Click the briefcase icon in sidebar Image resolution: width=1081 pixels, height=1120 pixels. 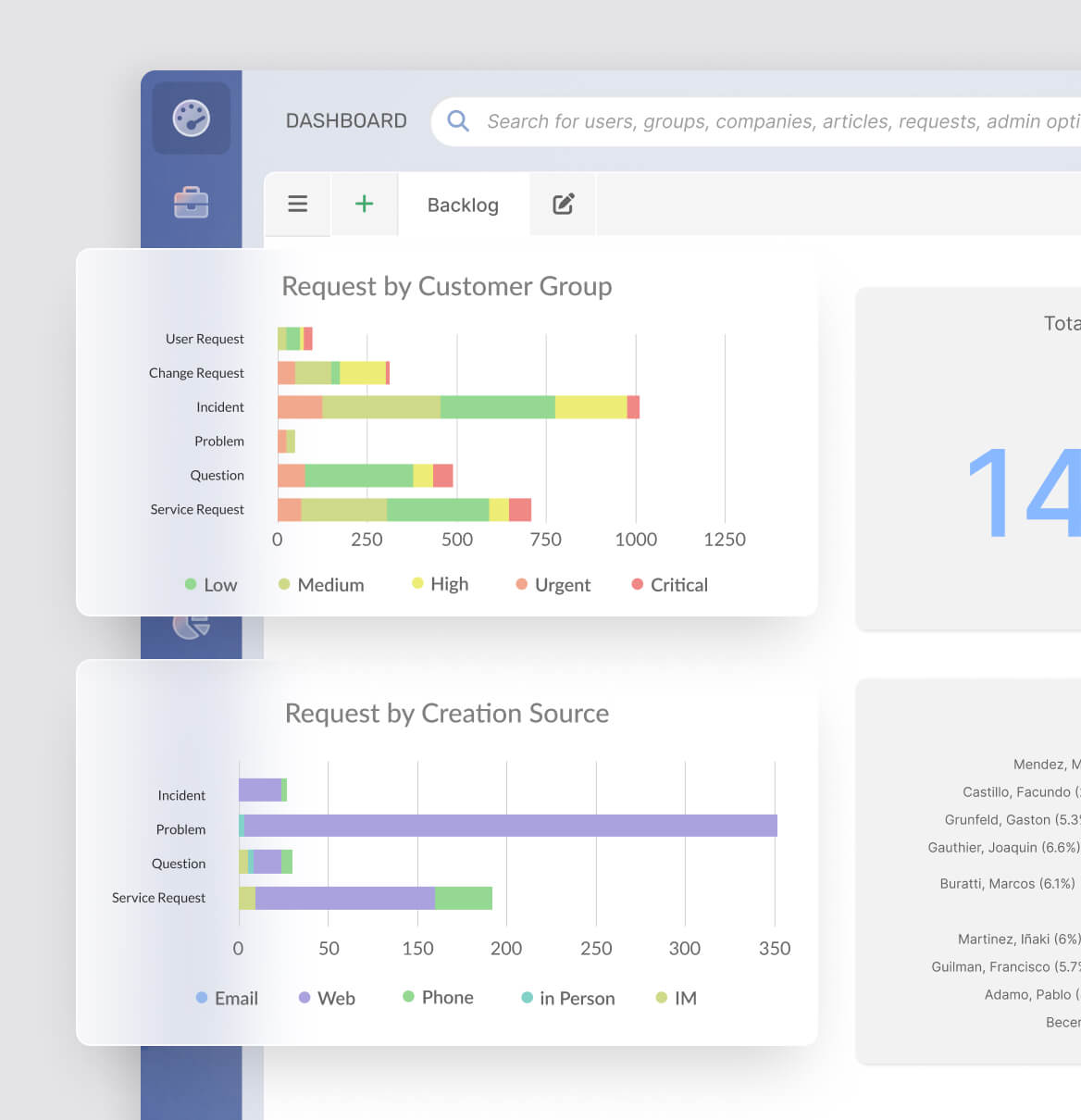(x=191, y=202)
